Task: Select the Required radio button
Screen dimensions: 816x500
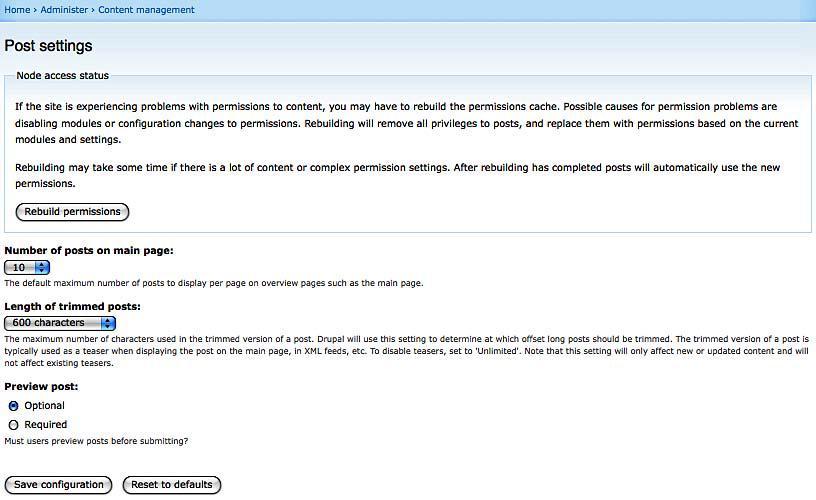Action: 14,425
